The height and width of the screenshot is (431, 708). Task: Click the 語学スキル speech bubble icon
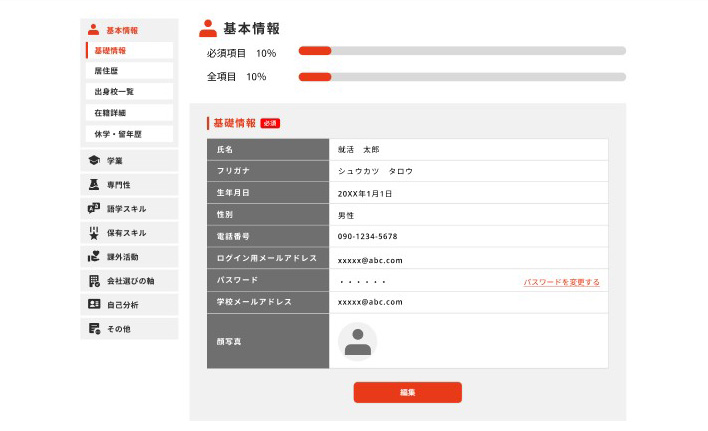point(94,209)
